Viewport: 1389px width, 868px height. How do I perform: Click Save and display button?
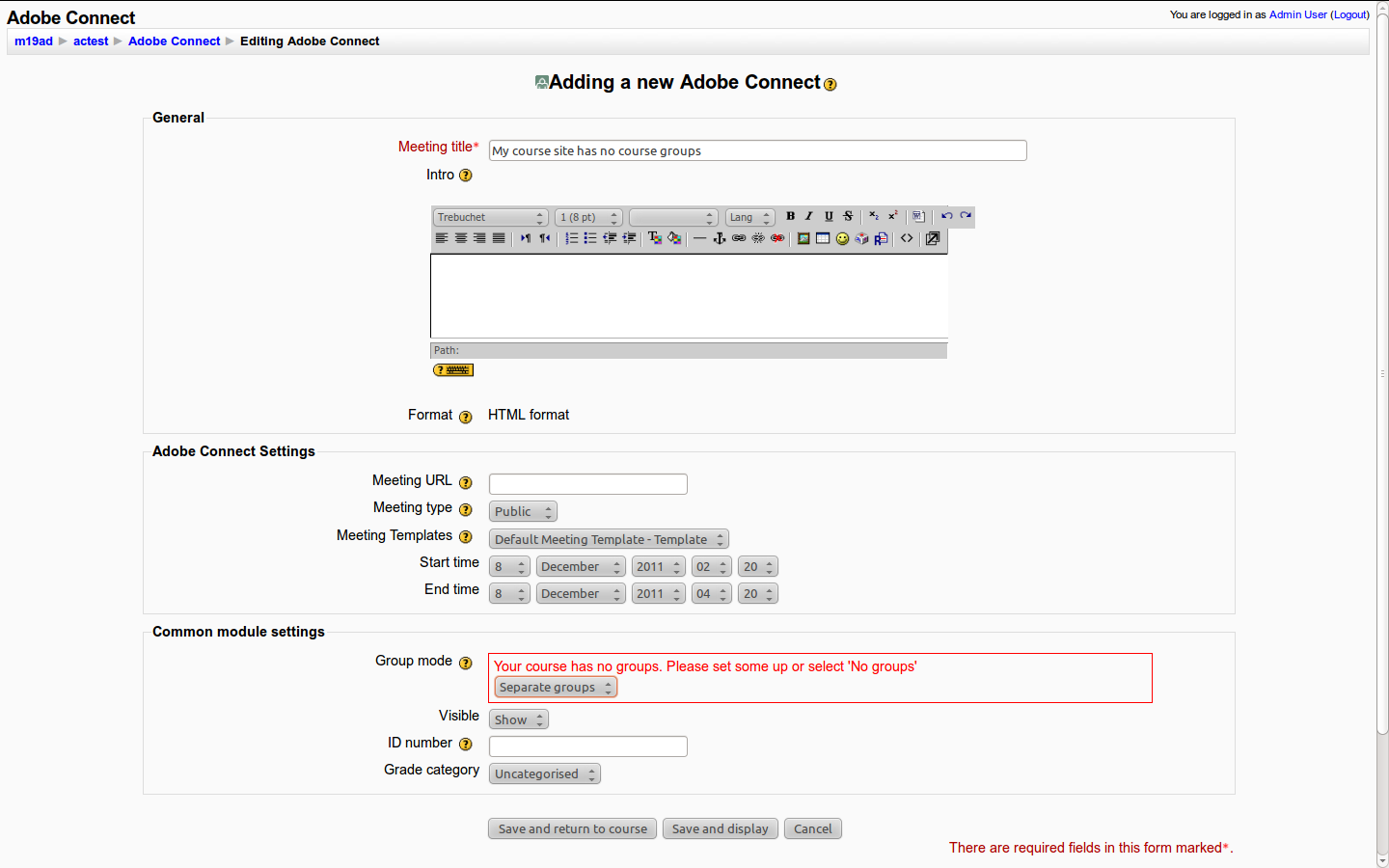720,828
